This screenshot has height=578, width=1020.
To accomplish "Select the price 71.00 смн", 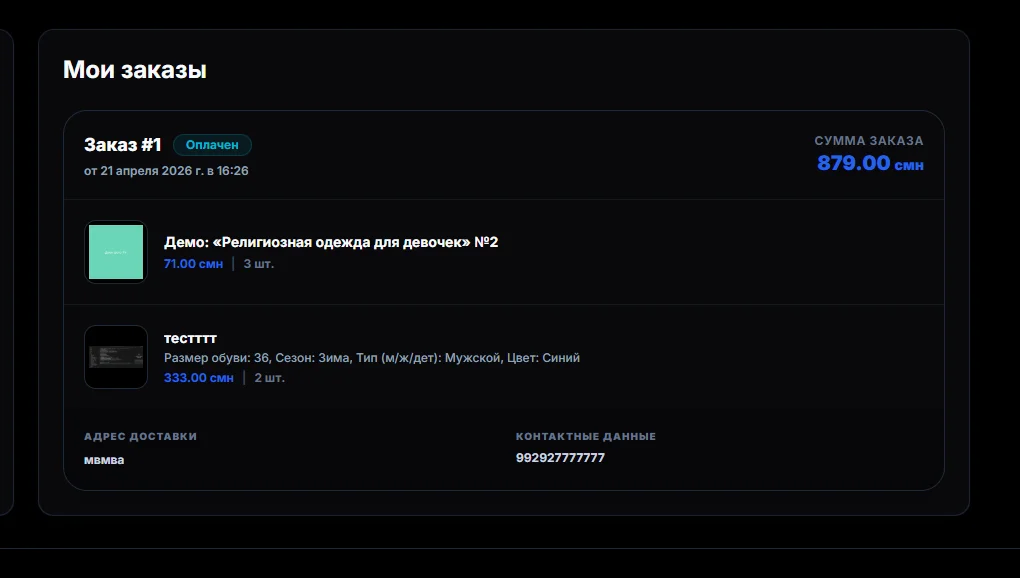I will (193, 263).
